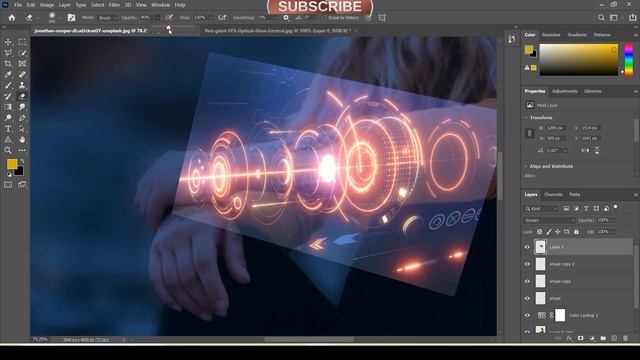Add a layer mask
This screenshot has height=360, width=640.
580,338
